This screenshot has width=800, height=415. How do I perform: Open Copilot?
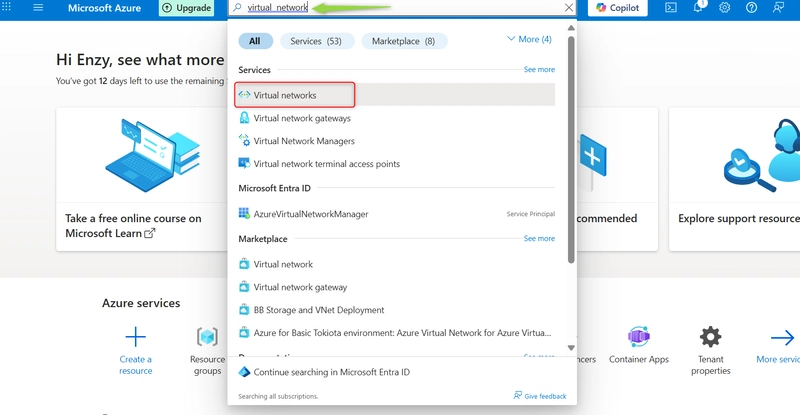pos(618,8)
